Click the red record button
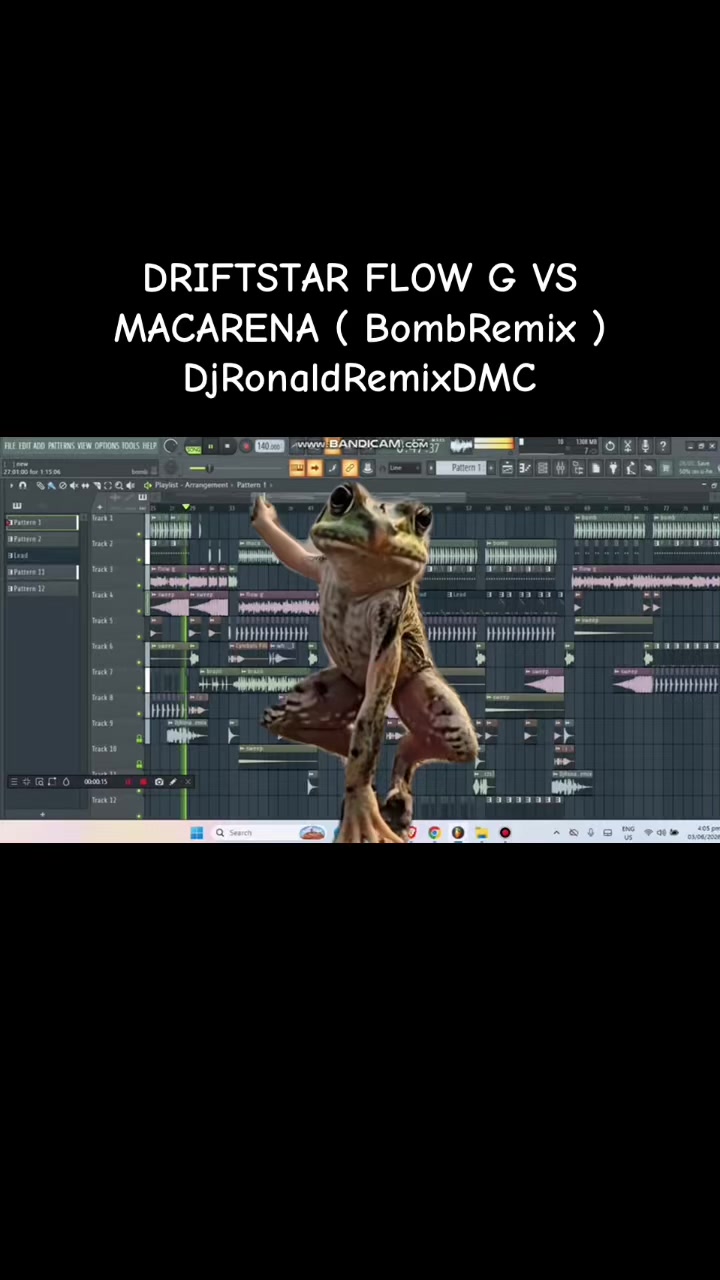 245,445
